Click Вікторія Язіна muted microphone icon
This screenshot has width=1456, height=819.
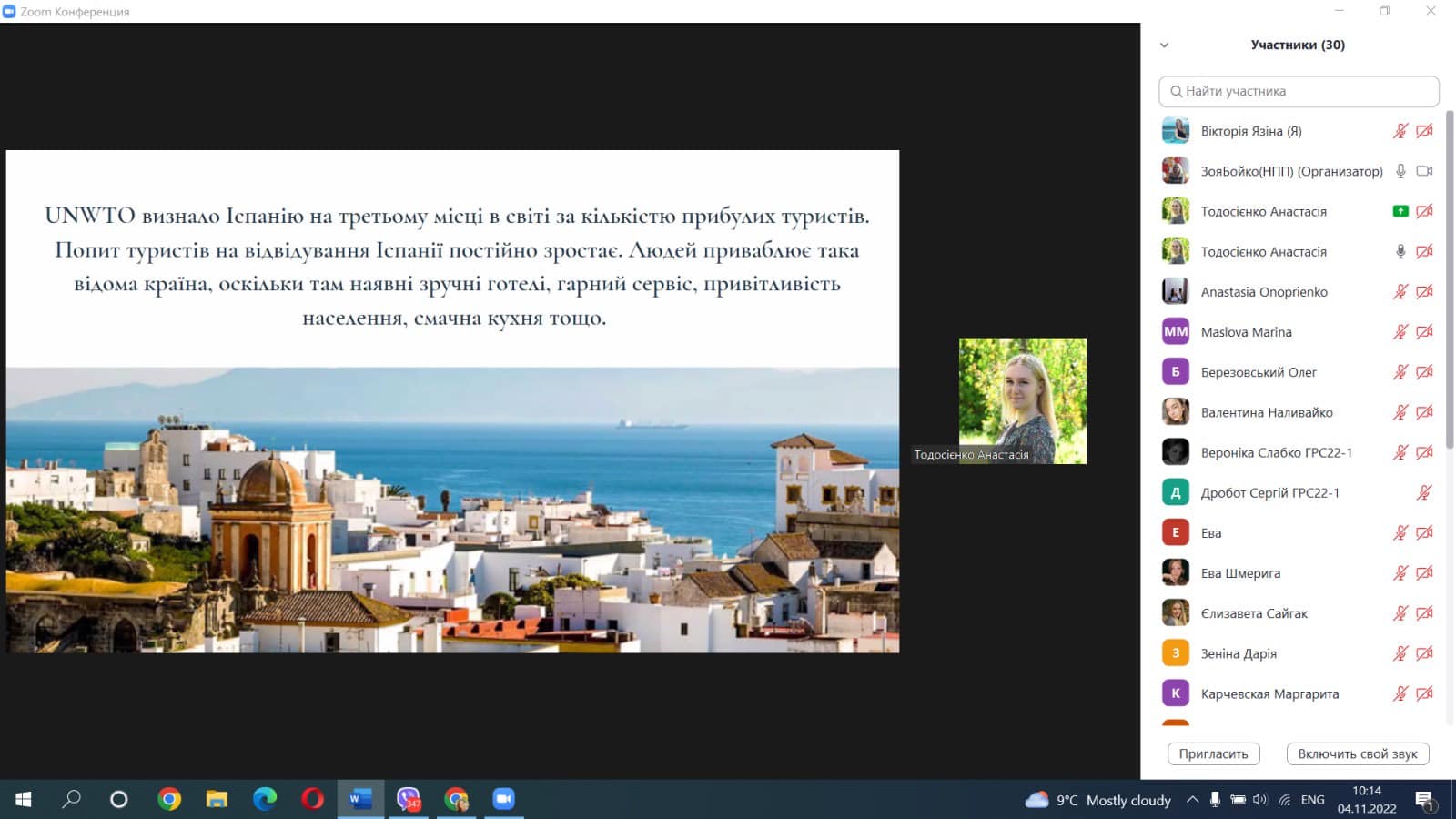(1400, 131)
